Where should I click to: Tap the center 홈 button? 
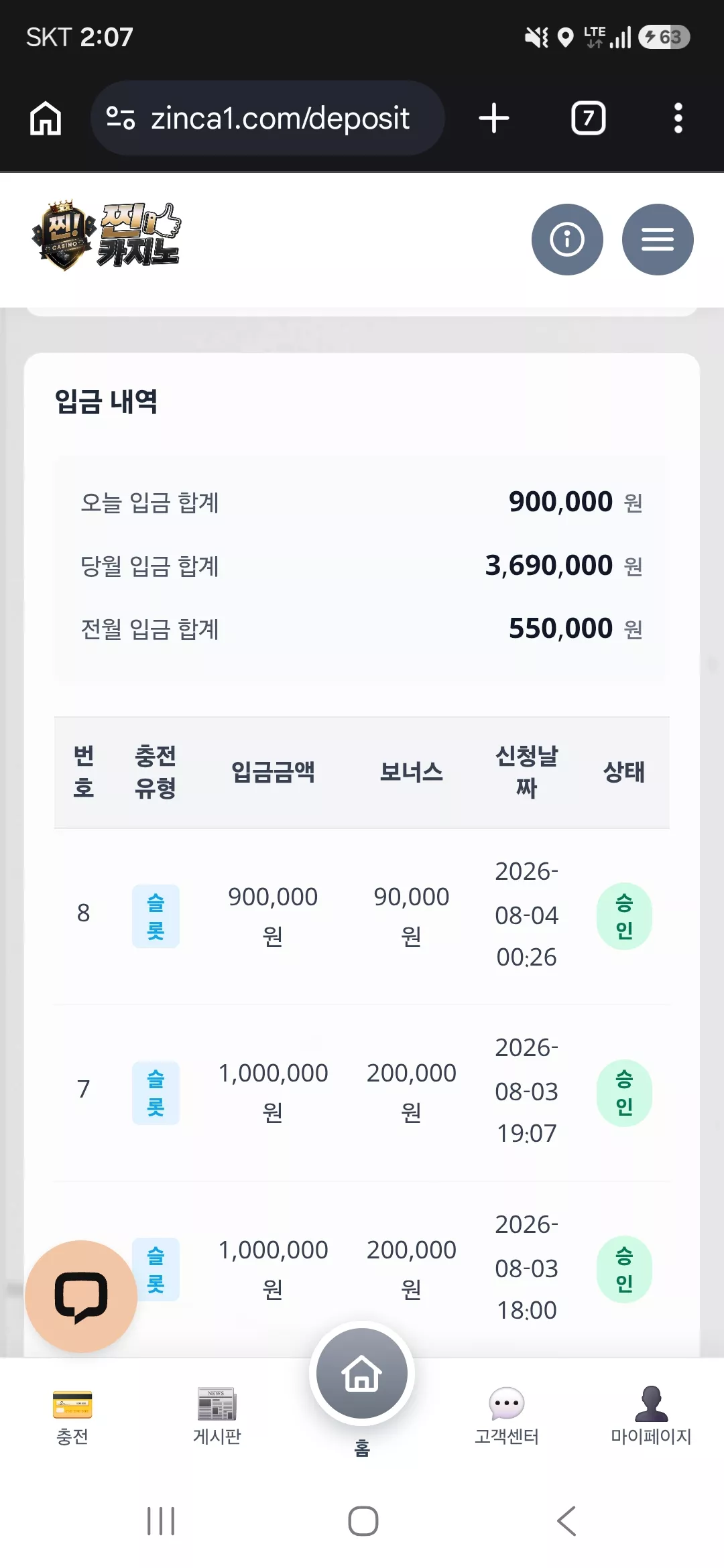362,1374
